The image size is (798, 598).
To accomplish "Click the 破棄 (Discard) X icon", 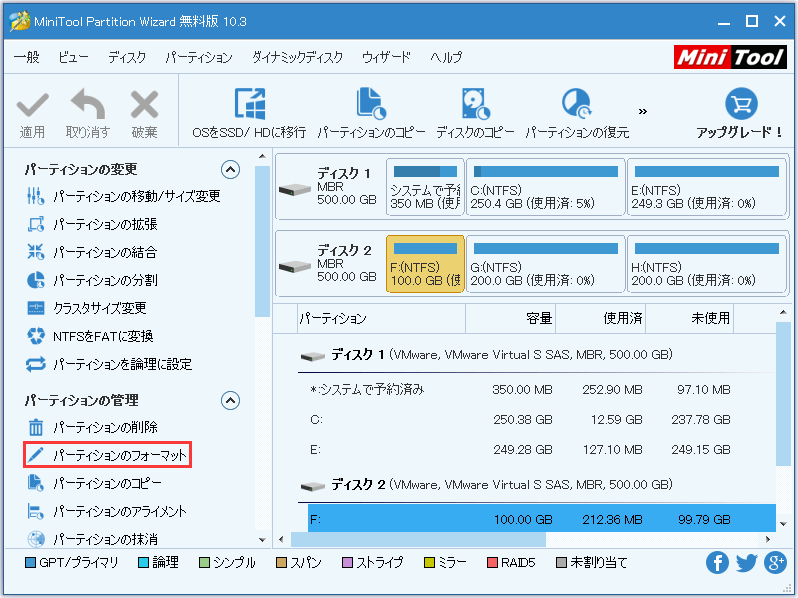I will pyautogui.click(x=144, y=104).
